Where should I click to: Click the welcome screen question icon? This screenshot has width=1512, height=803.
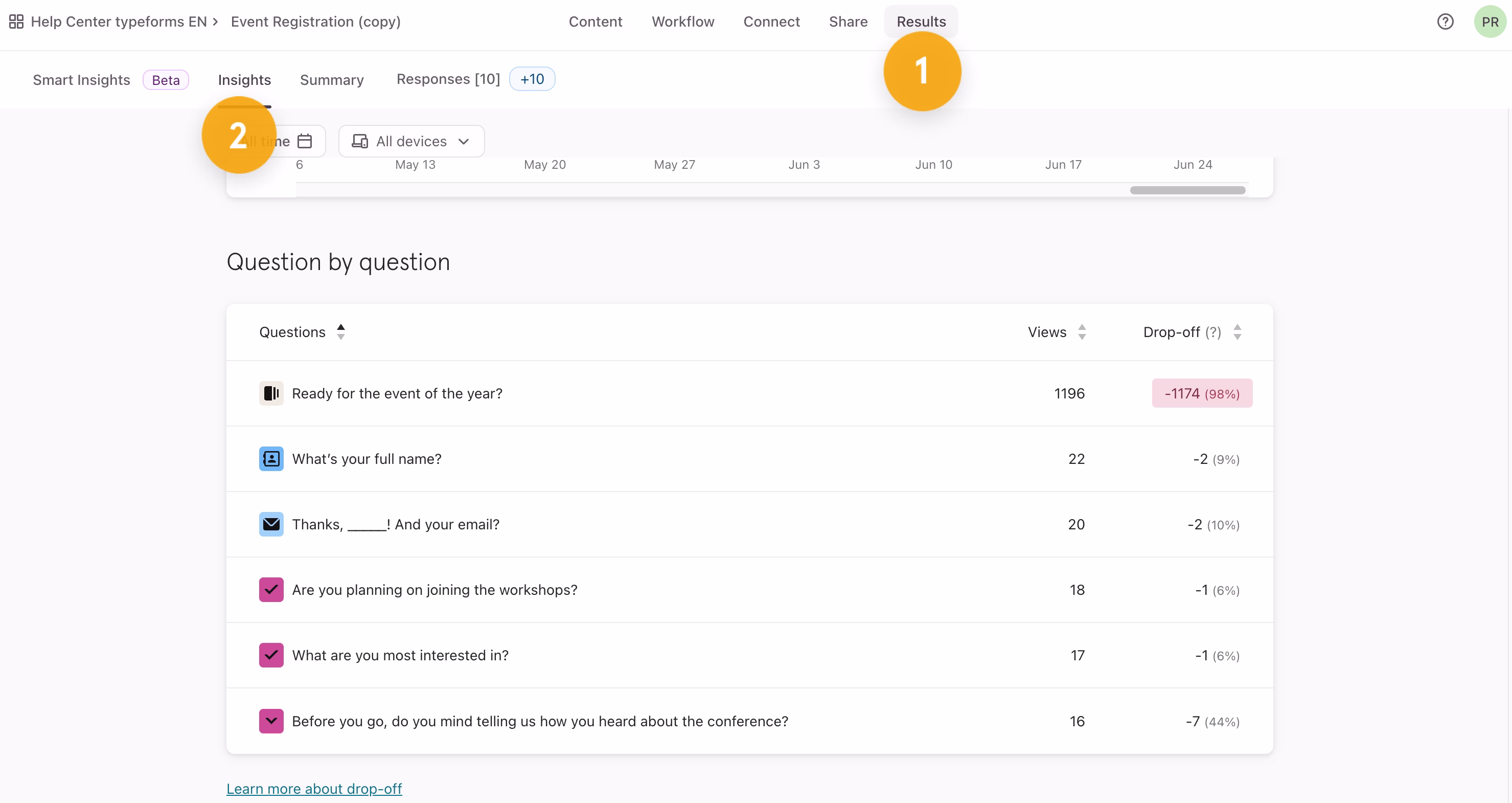[x=271, y=393]
